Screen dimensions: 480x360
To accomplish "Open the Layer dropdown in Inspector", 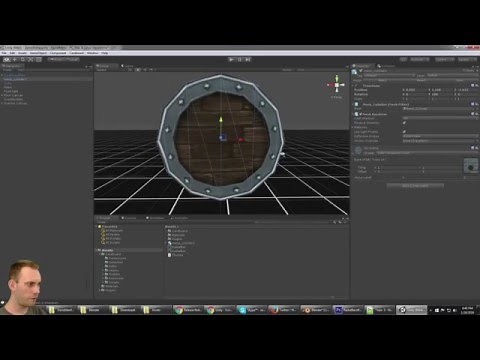I will [452, 76].
